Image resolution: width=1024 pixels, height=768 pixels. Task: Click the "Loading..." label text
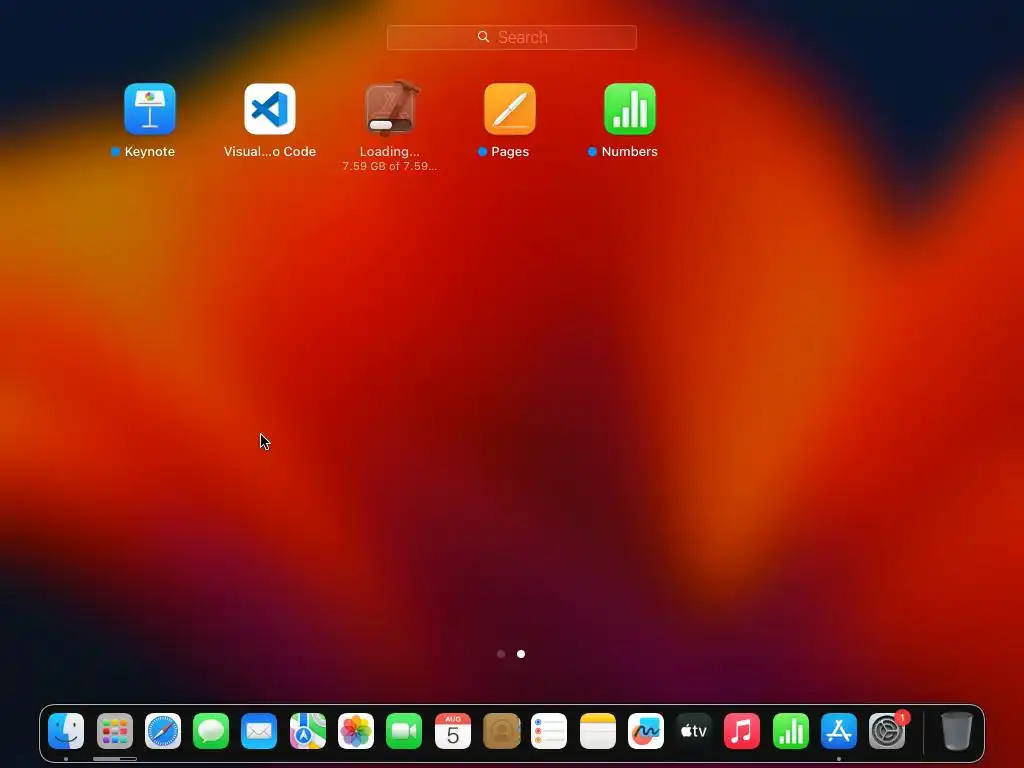(390, 152)
